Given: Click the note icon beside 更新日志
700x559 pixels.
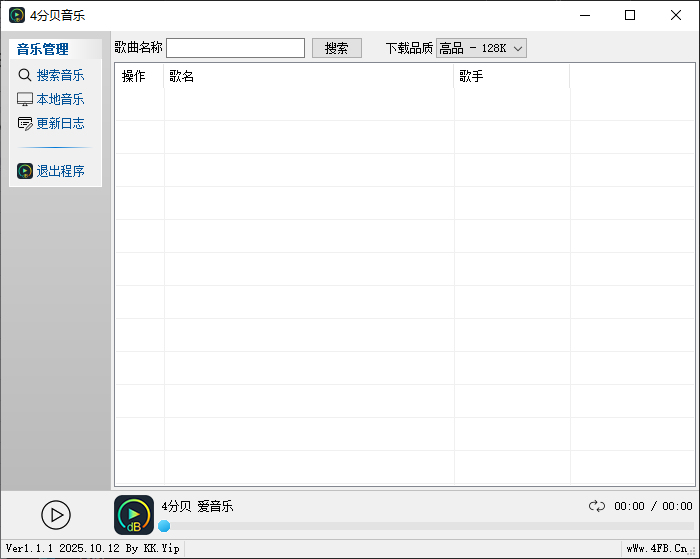Looking at the screenshot, I should [25, 123].
